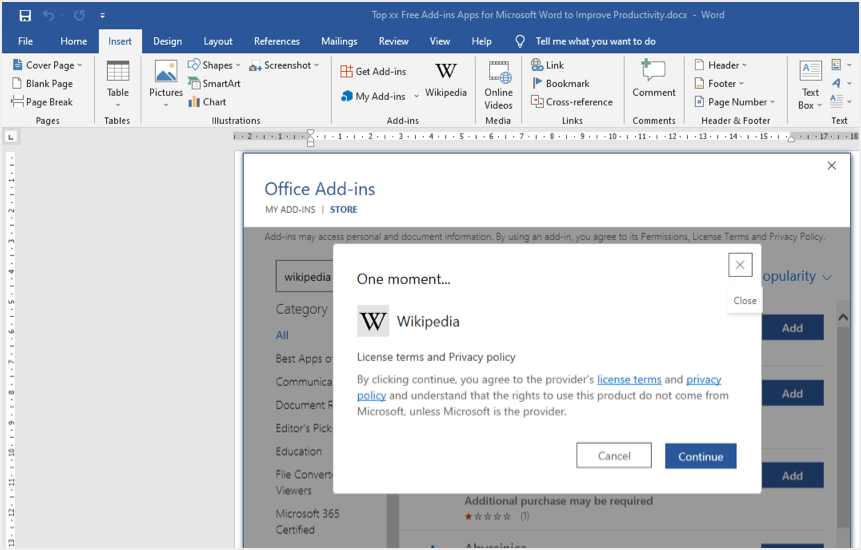This screenshot has width=861, height=550.
Task: Launch the Wikipedia add-in from the ribbon
Action: pyautogui.click(x=446, y=81)
